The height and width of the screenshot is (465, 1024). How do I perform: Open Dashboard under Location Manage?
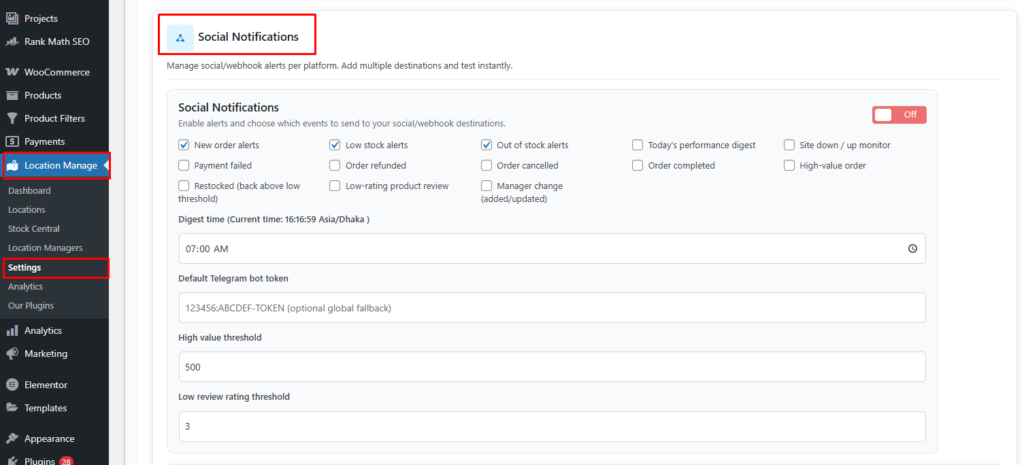click(x=29, y=191)
